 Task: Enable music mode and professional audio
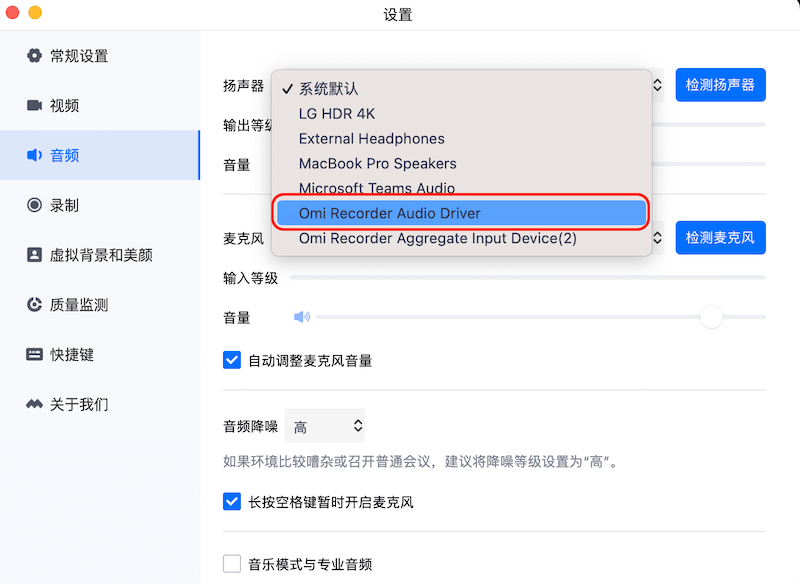[x=232, y=564]
